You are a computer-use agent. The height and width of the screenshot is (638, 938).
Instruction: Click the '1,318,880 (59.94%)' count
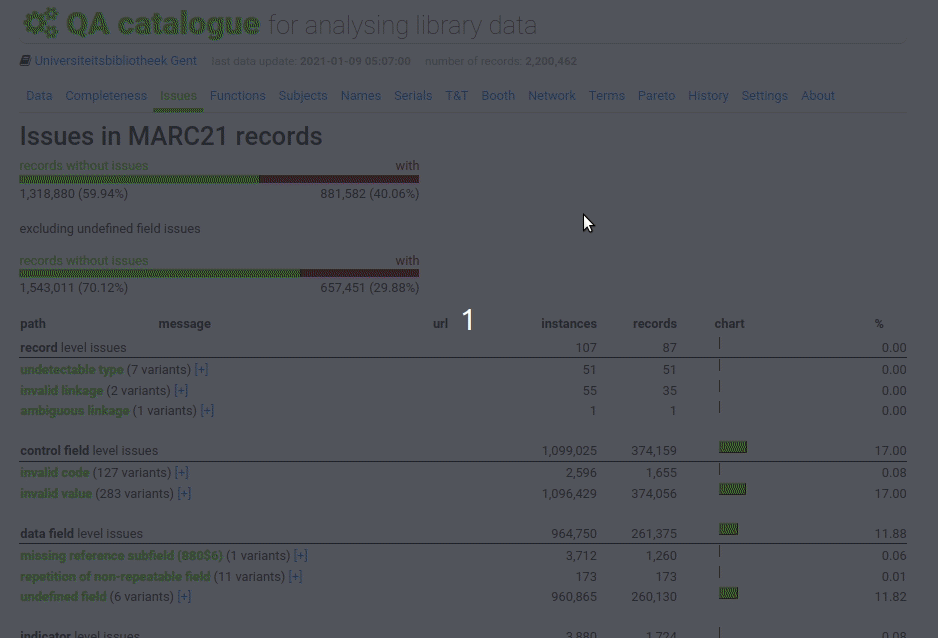[x=74, y=194]
